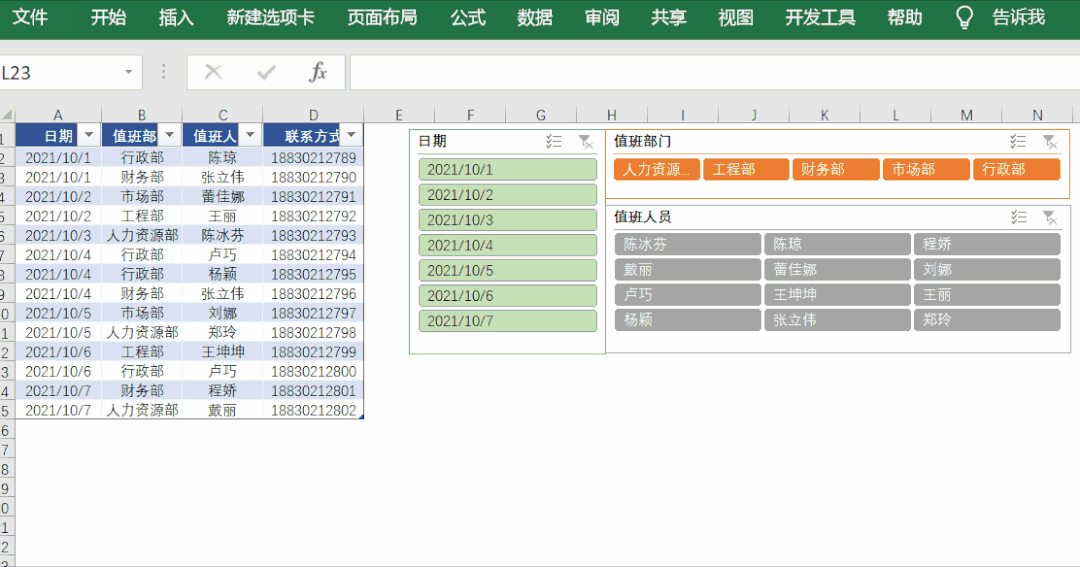Click the 告诉我 search box

coord(1019,17)
